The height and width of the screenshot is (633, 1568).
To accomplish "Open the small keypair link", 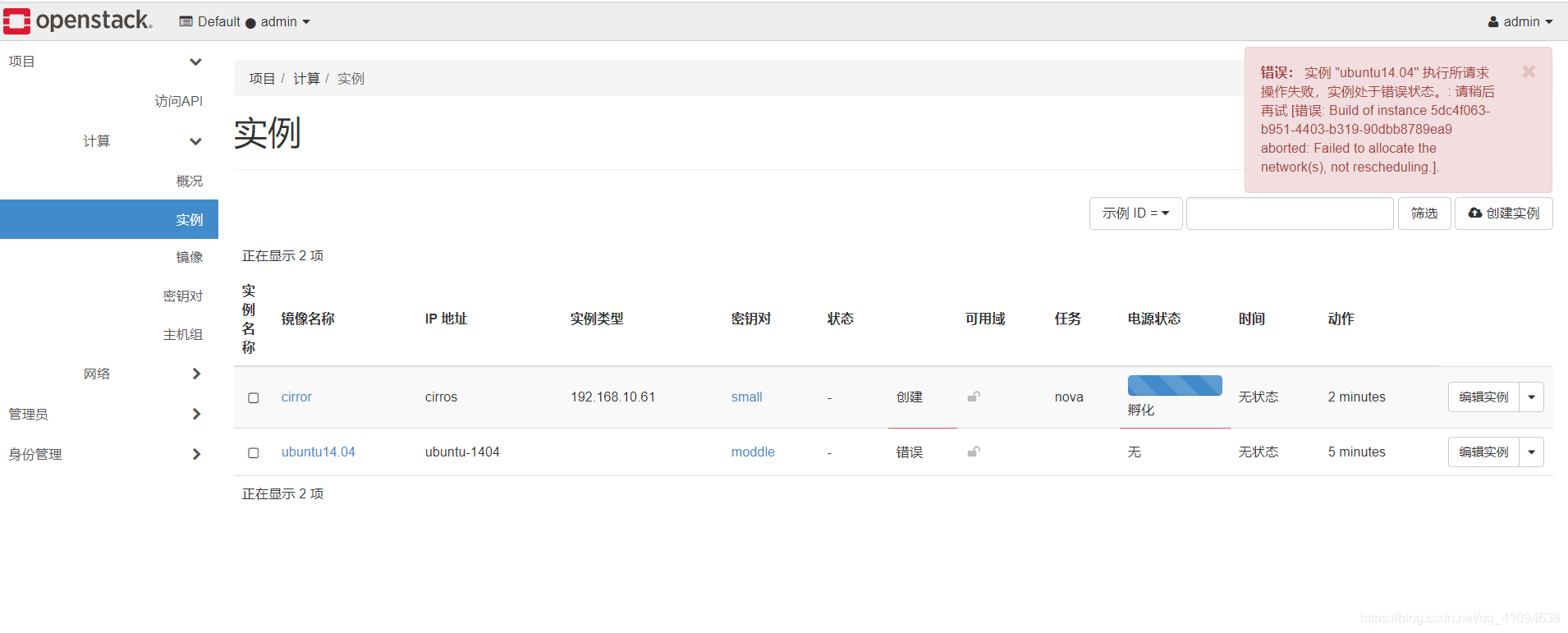I will [x=746, y=397].
